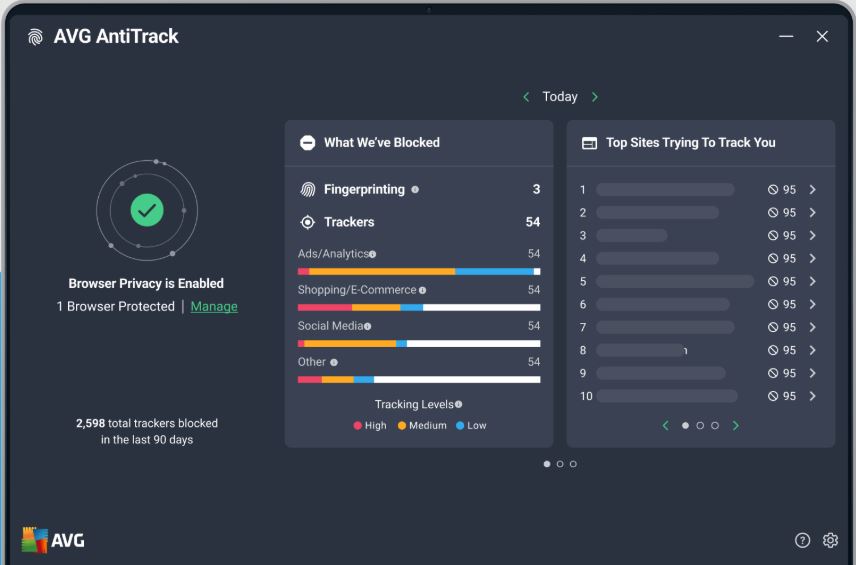Open the help question mark icon

(802, 540)
